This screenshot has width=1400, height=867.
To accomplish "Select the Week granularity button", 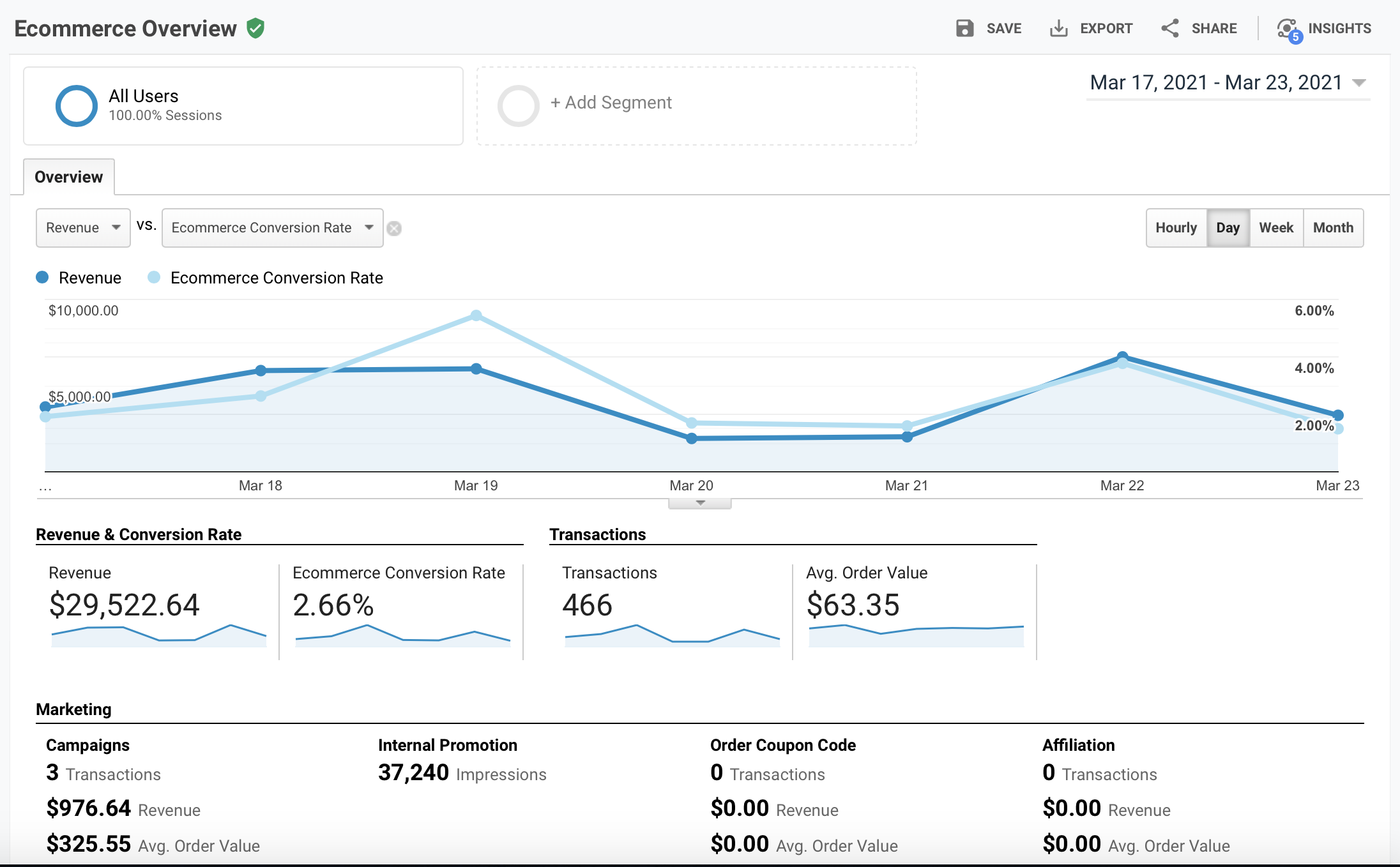I will point(1275,228).
